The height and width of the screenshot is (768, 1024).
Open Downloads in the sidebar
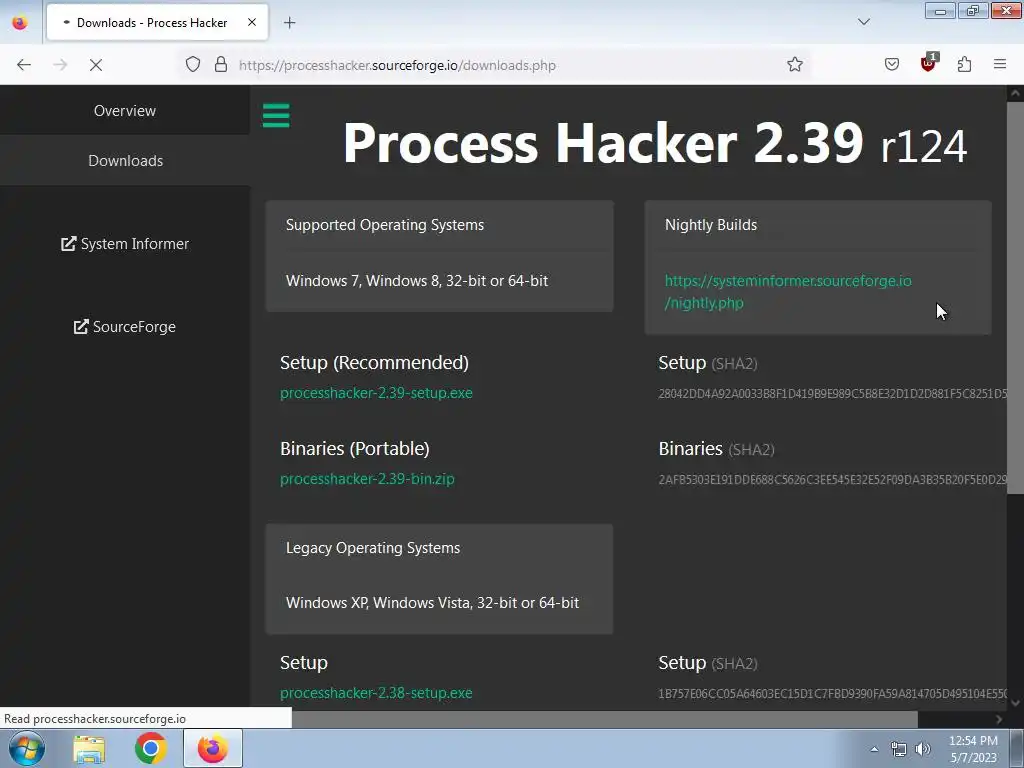(125, 161)
